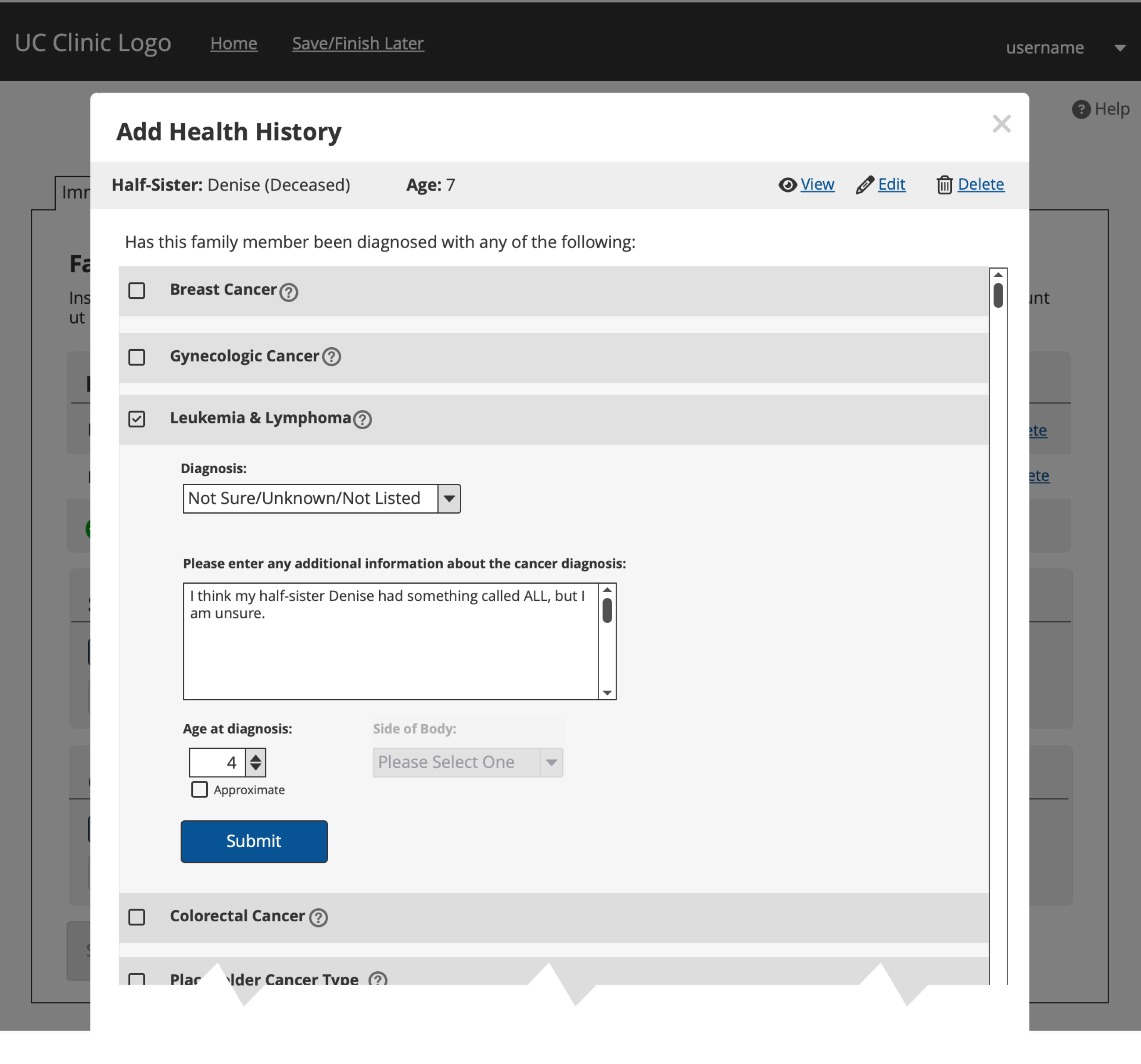Click the eye View icon
1141x1064 pixels.
click(x=787, y=185)
